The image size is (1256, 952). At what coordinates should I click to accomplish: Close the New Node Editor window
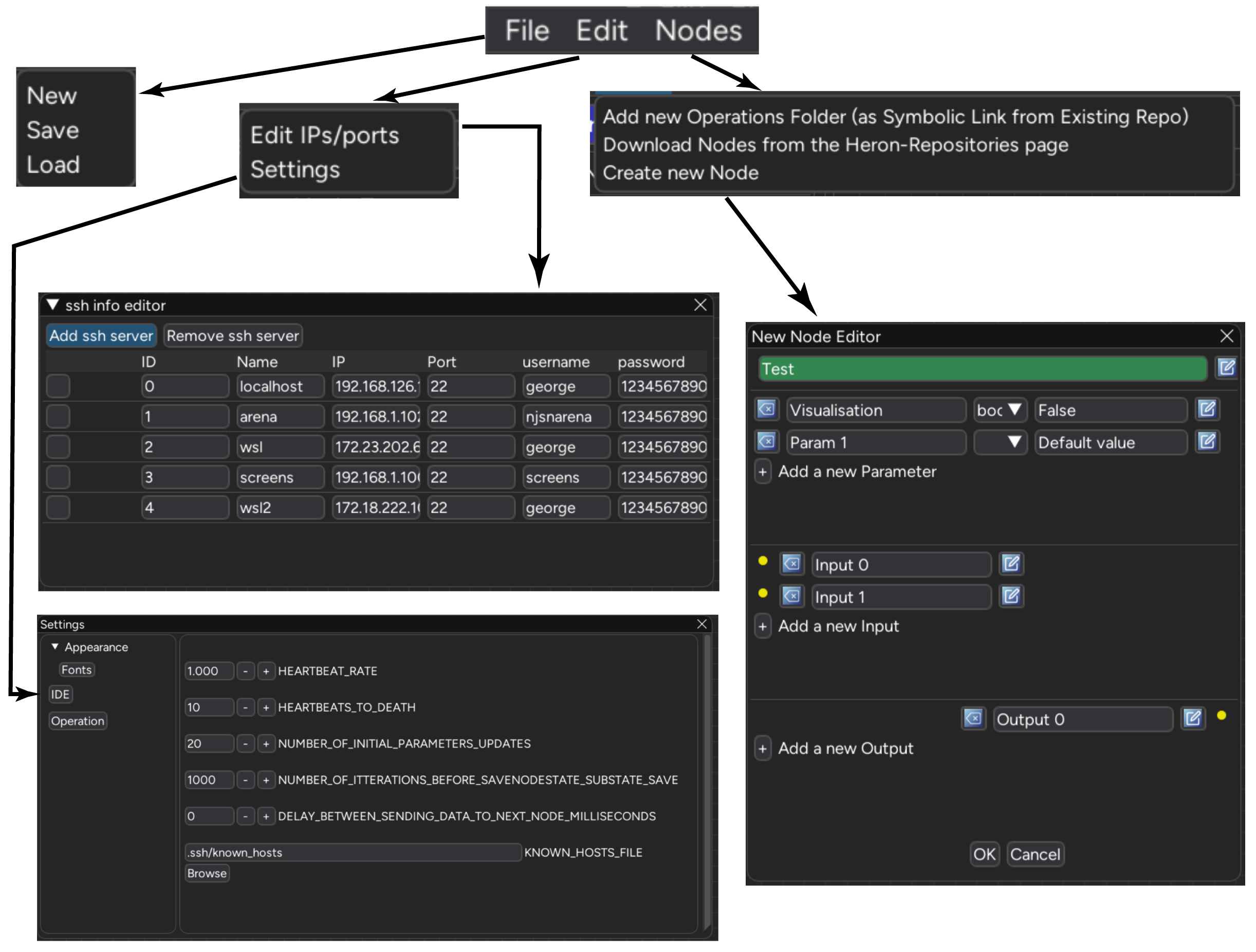1226,337
